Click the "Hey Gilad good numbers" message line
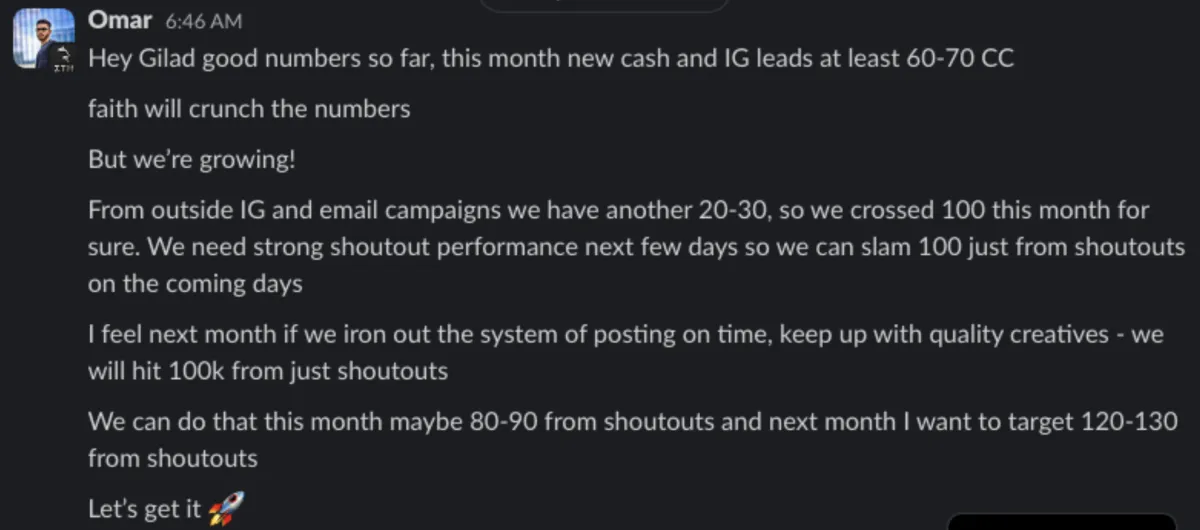The height and width of the screenshot is (530, 1200). [550, 58]
